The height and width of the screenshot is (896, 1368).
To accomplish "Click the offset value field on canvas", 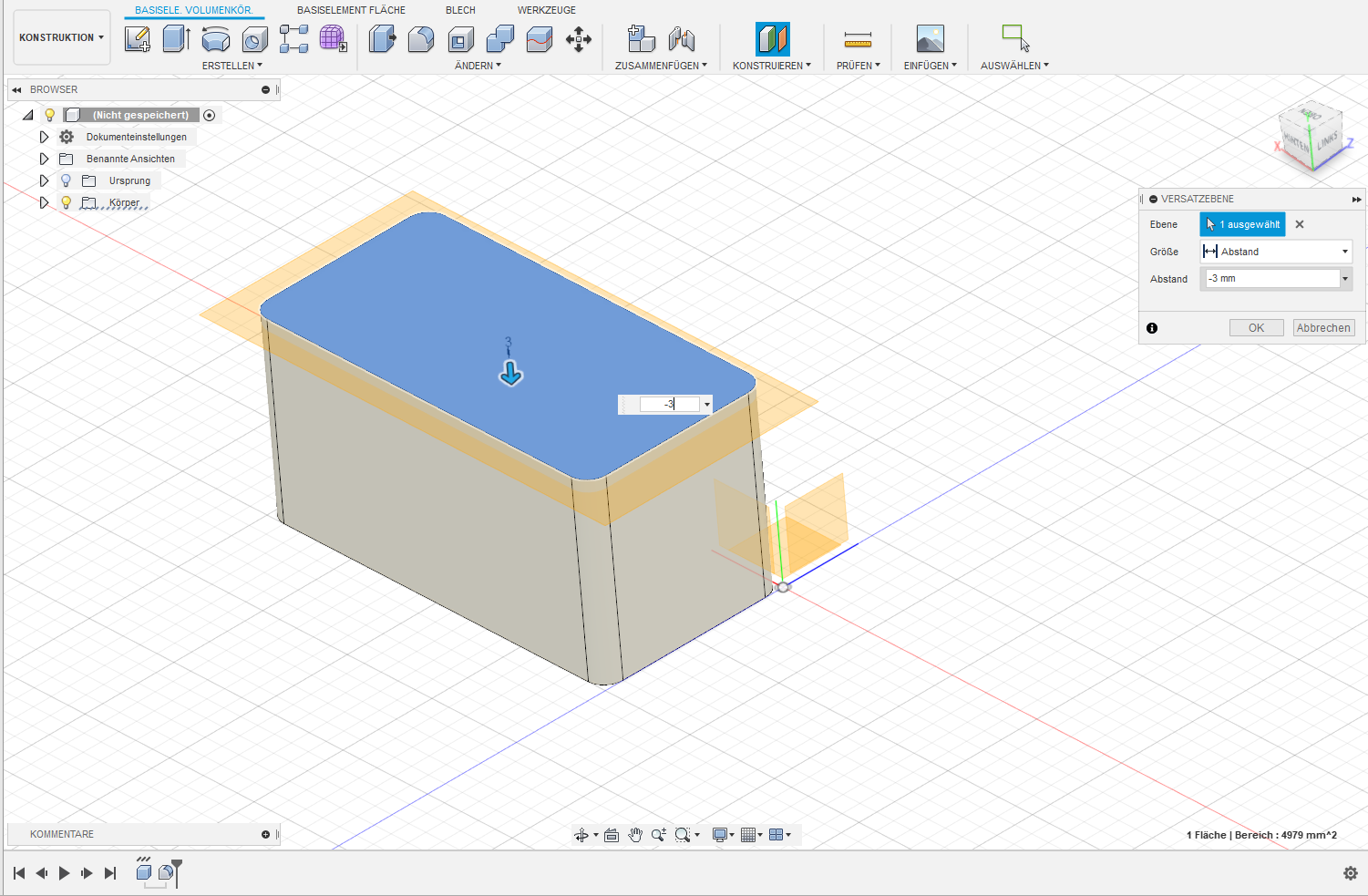I will 670,405.
